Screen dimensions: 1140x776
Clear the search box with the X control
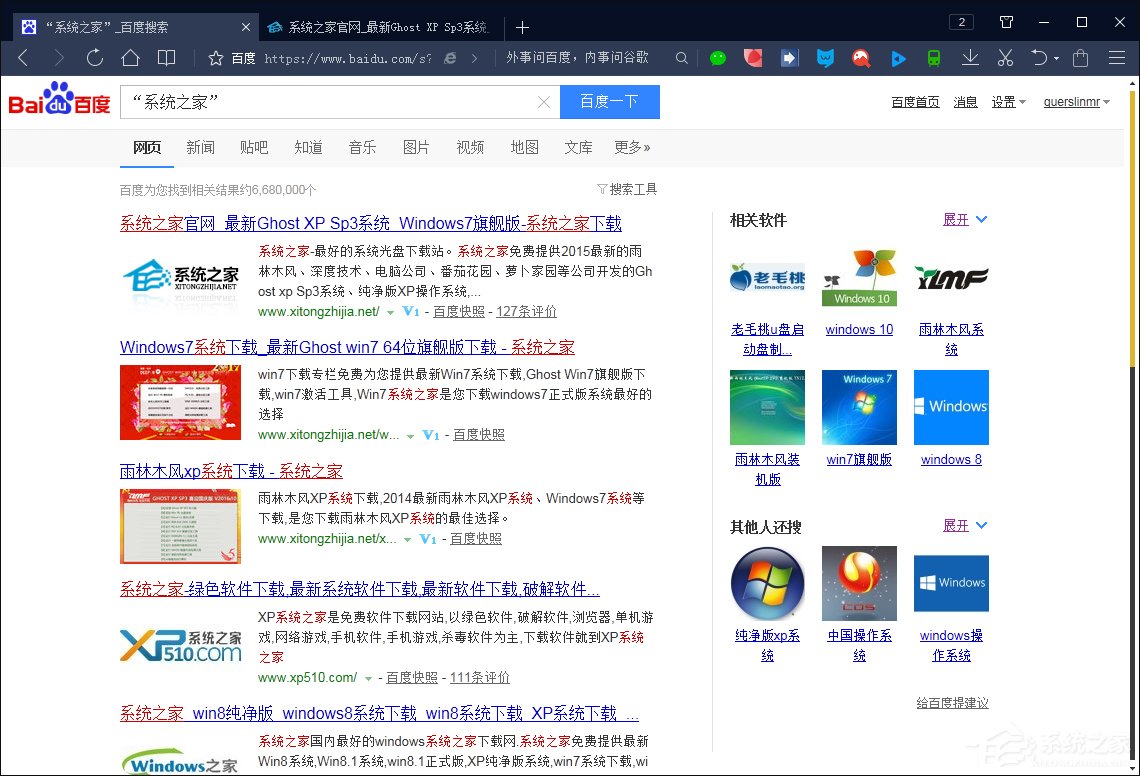[543, 102]
